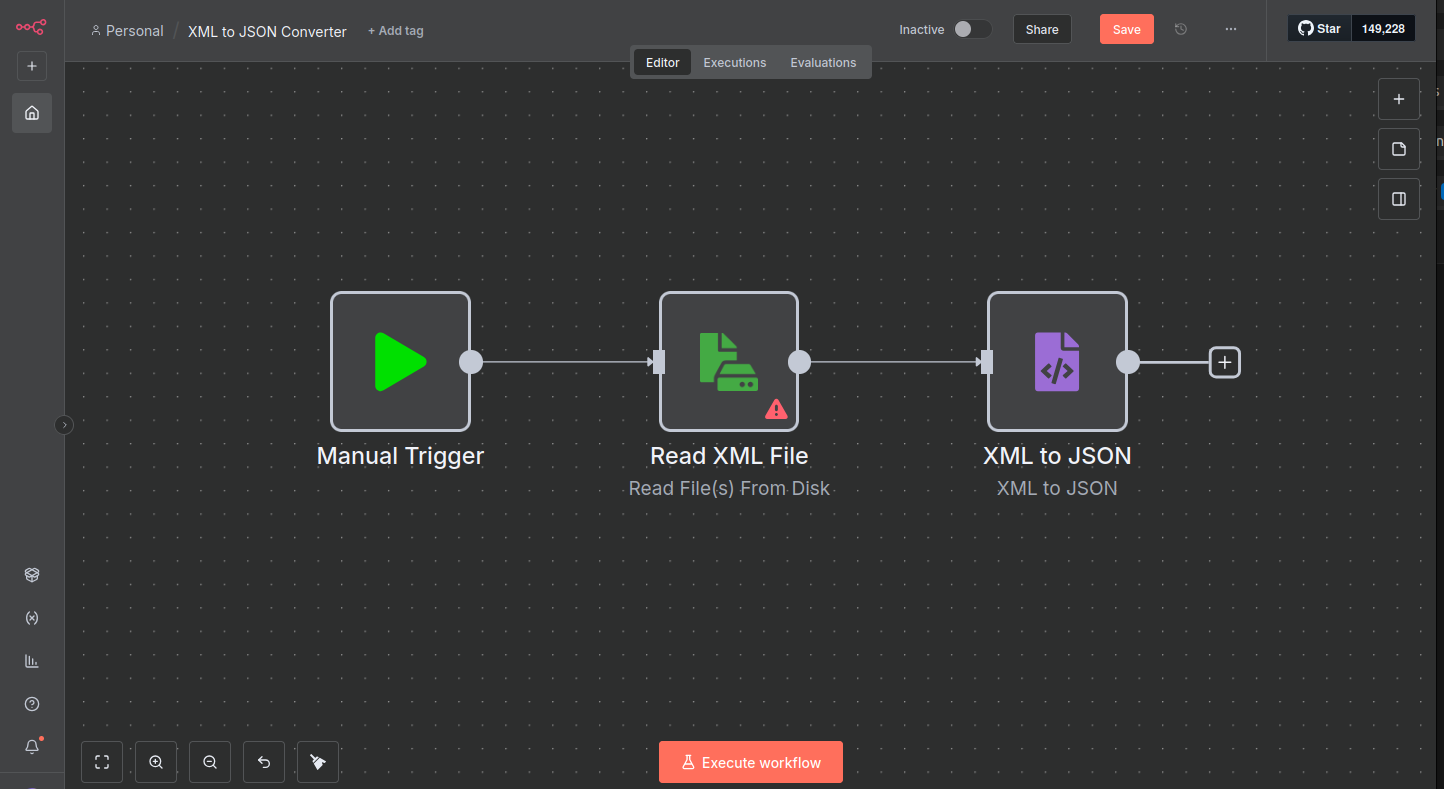Viewport: 1444px width, 789px height.
Task: Open the templates cube icon
Action: point(32,575)
